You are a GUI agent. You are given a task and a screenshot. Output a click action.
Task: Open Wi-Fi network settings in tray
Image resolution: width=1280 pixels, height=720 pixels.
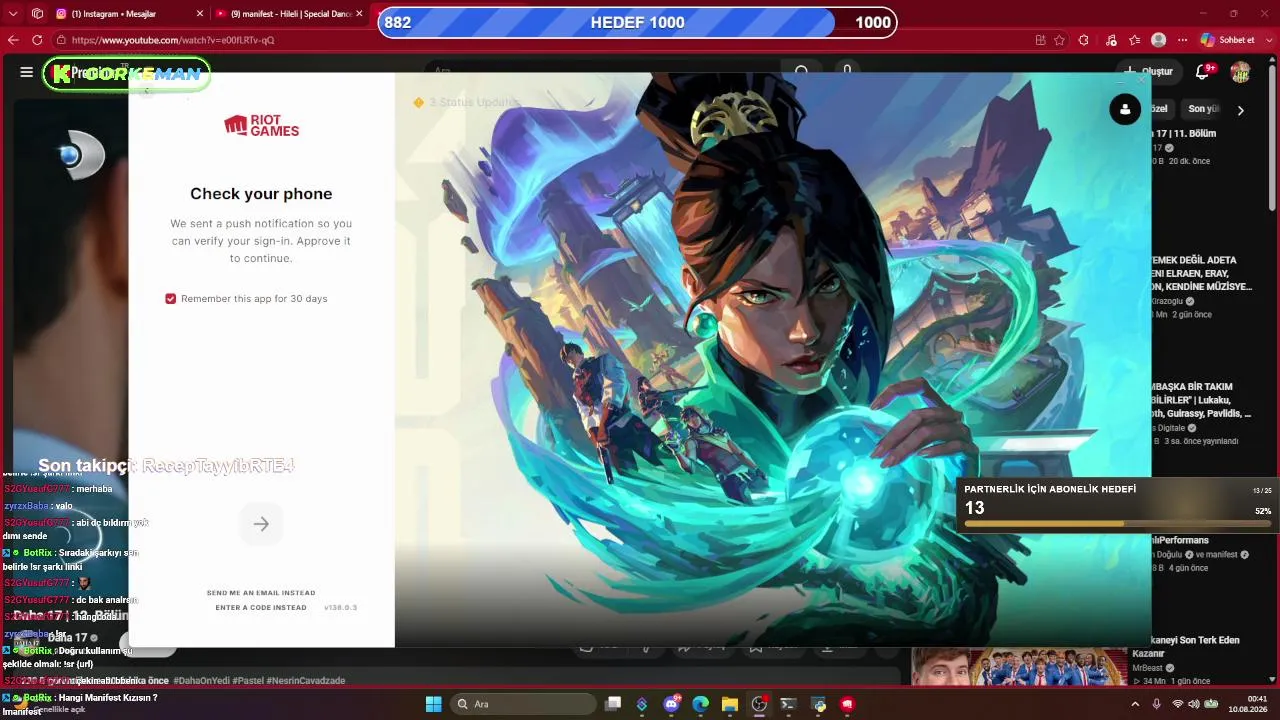[x=1177, y=704]
